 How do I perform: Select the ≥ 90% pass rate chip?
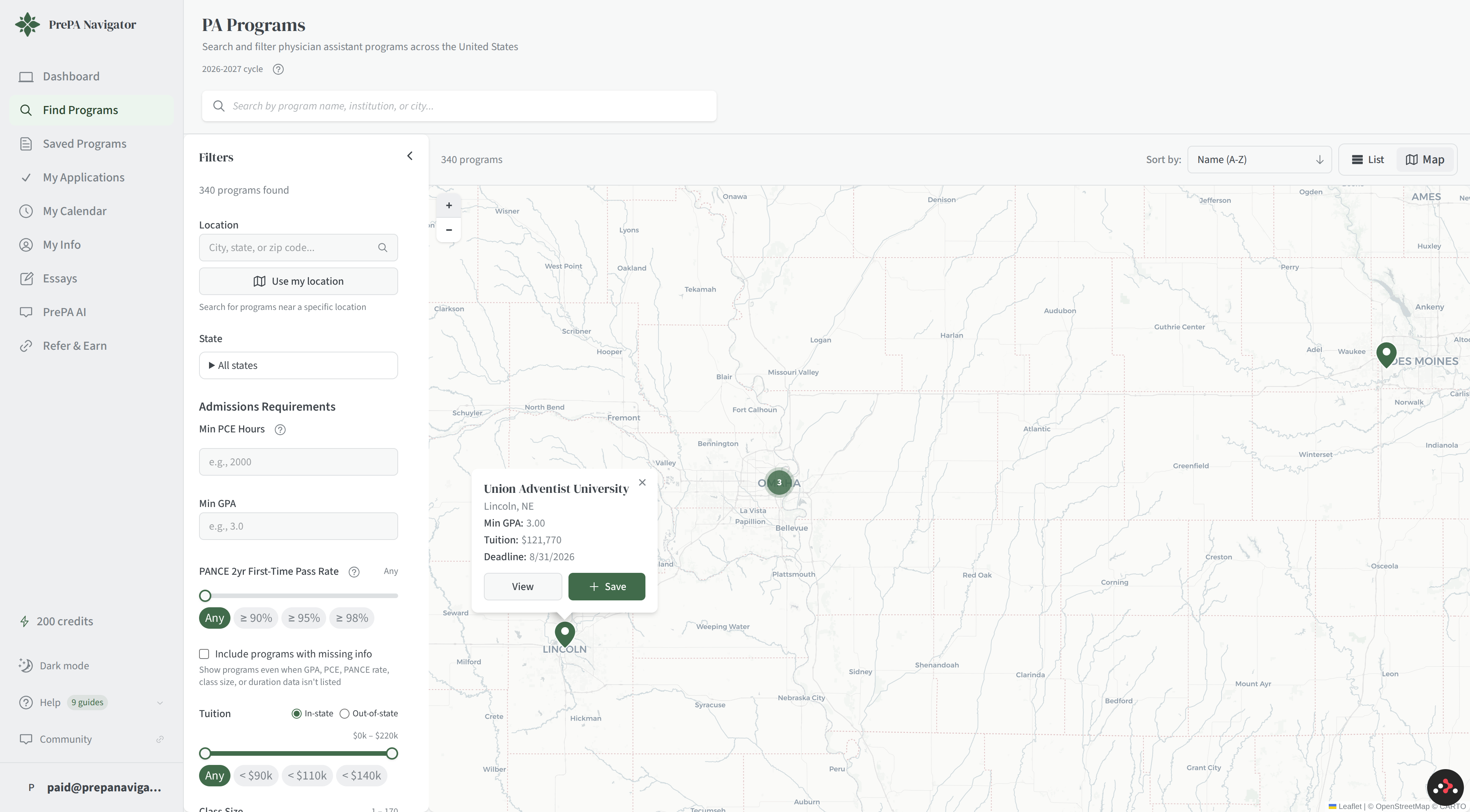(x=256, y=618)
